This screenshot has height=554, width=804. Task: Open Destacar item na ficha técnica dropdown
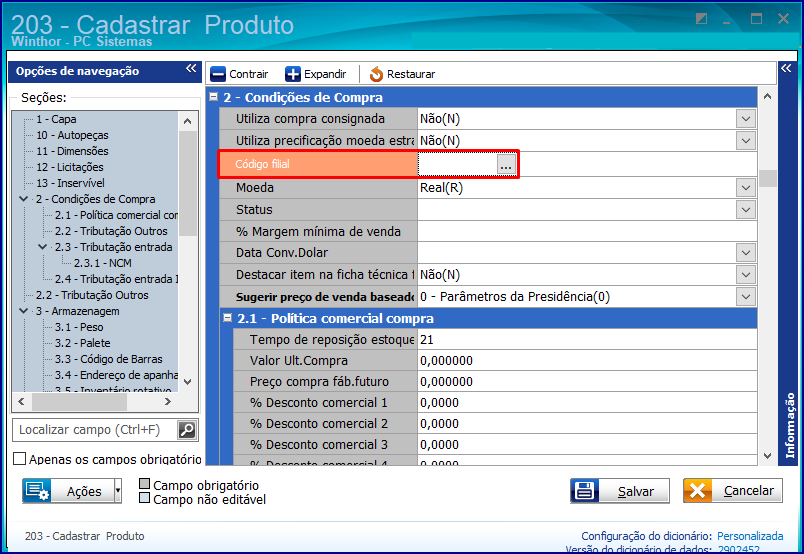[746, 274]
